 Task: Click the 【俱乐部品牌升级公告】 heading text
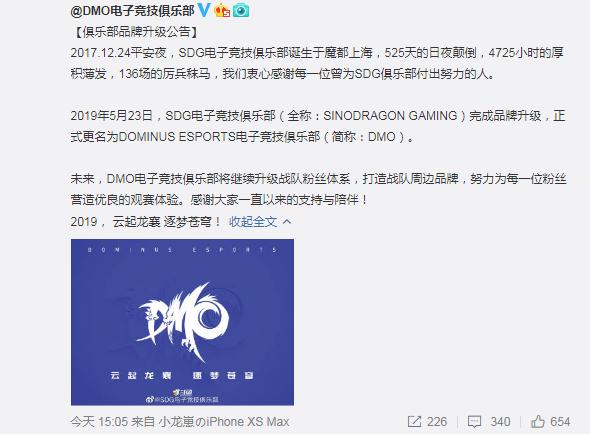tap(134, 32)
